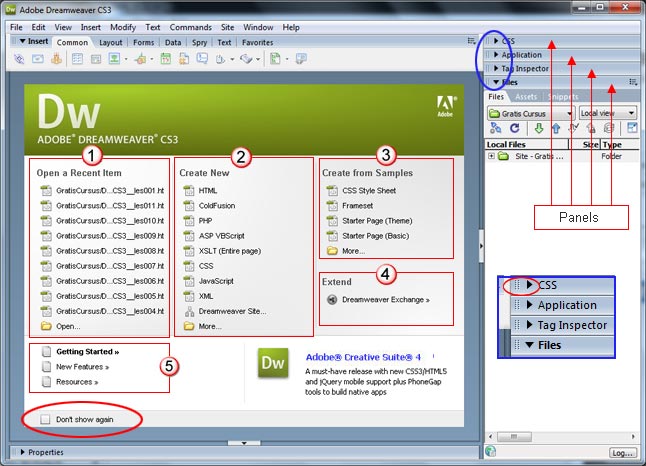Image resolution: width=646 pixels, height=466 pixels.
Task: Click the Server-Side Include icon
Action: [x=184, y=59]
